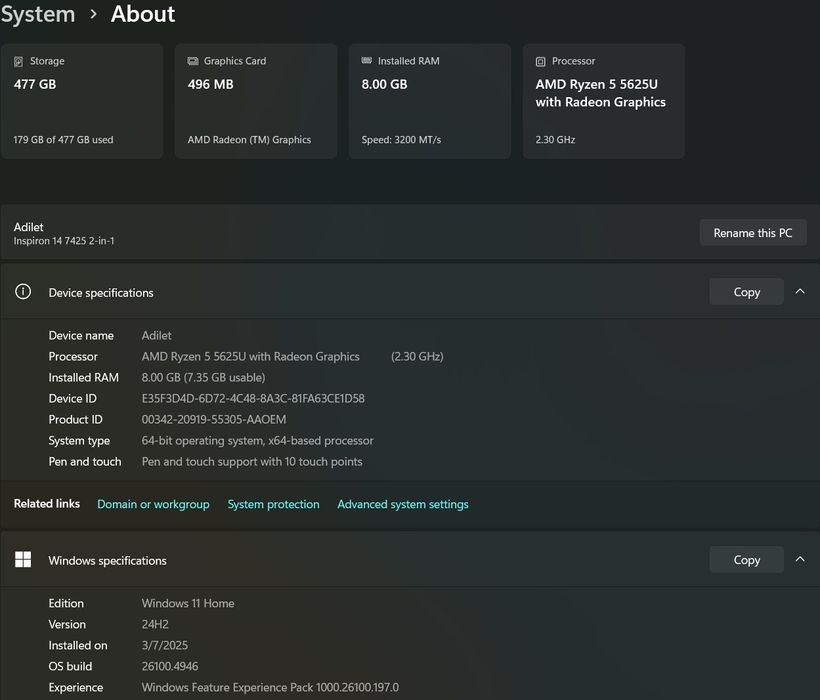
Task: Click the Device ID value text
Action: pos(253,398)
